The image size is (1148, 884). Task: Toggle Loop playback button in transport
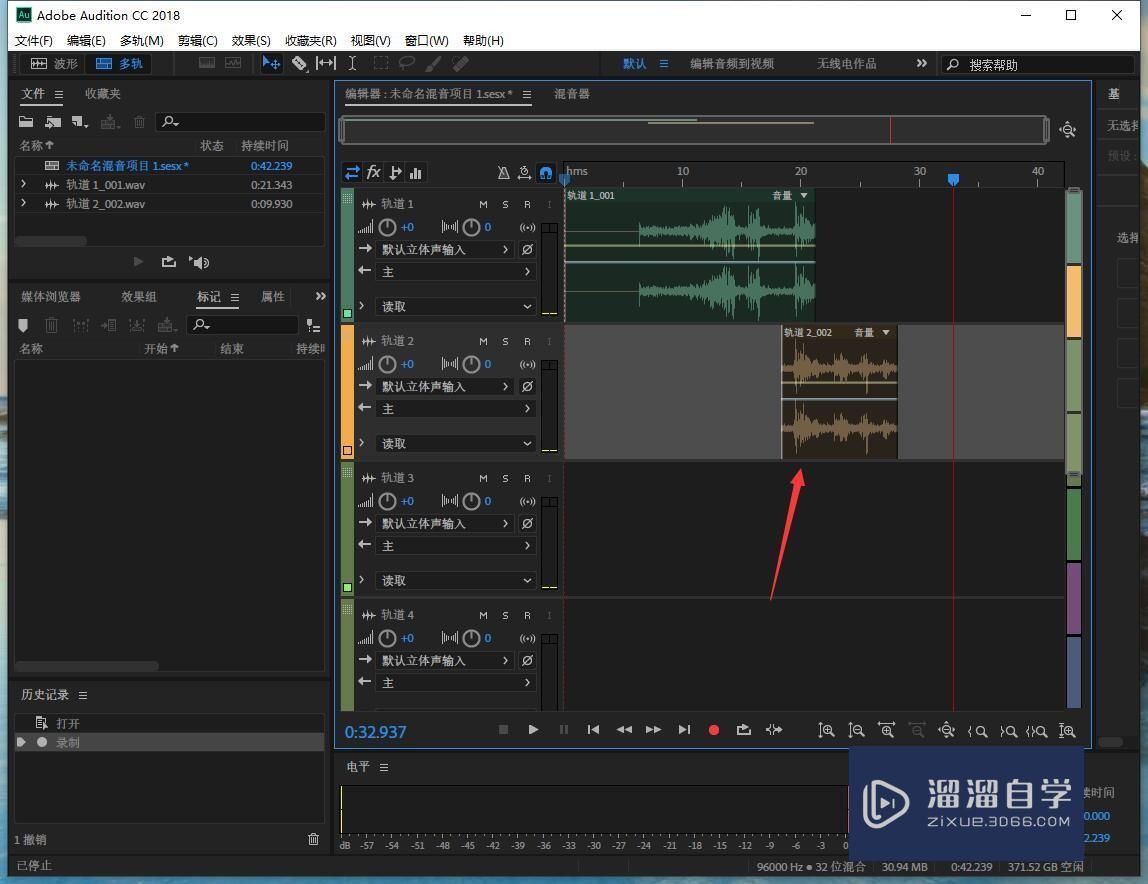(743, 729)
